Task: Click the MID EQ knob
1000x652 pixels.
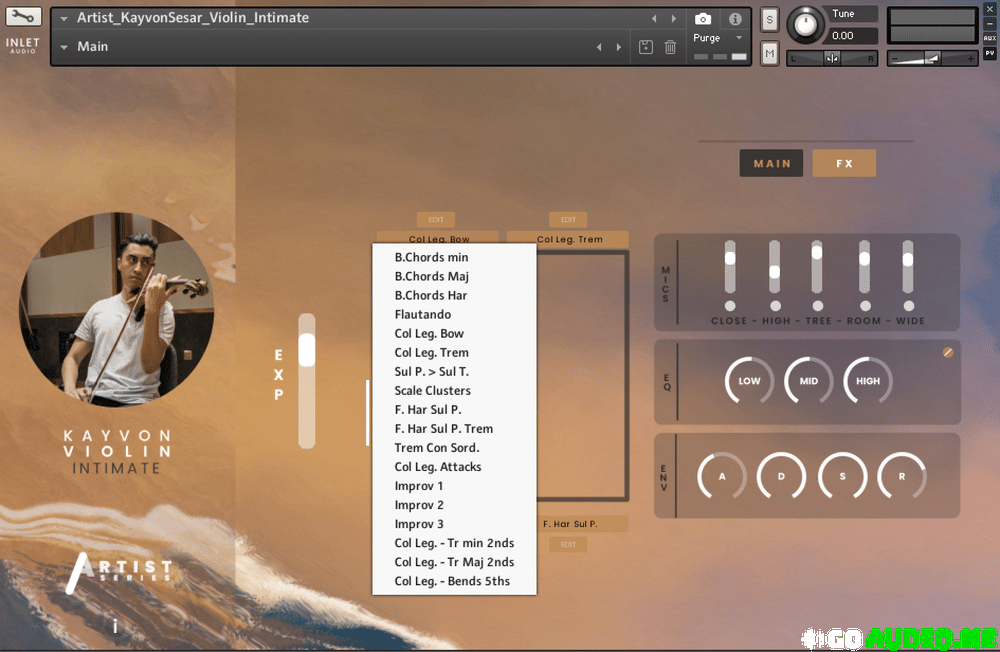Action: 809,381
